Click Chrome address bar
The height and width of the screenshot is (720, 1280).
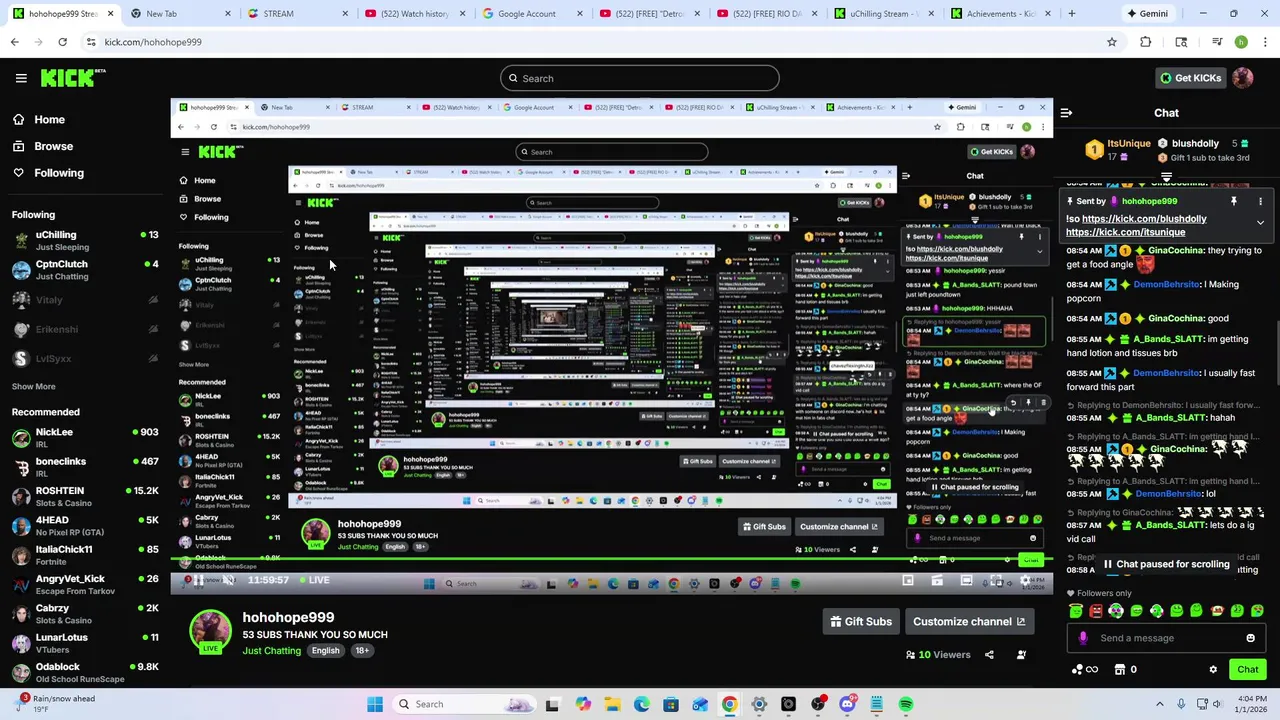pyautogui.click(x=590, y=42)
